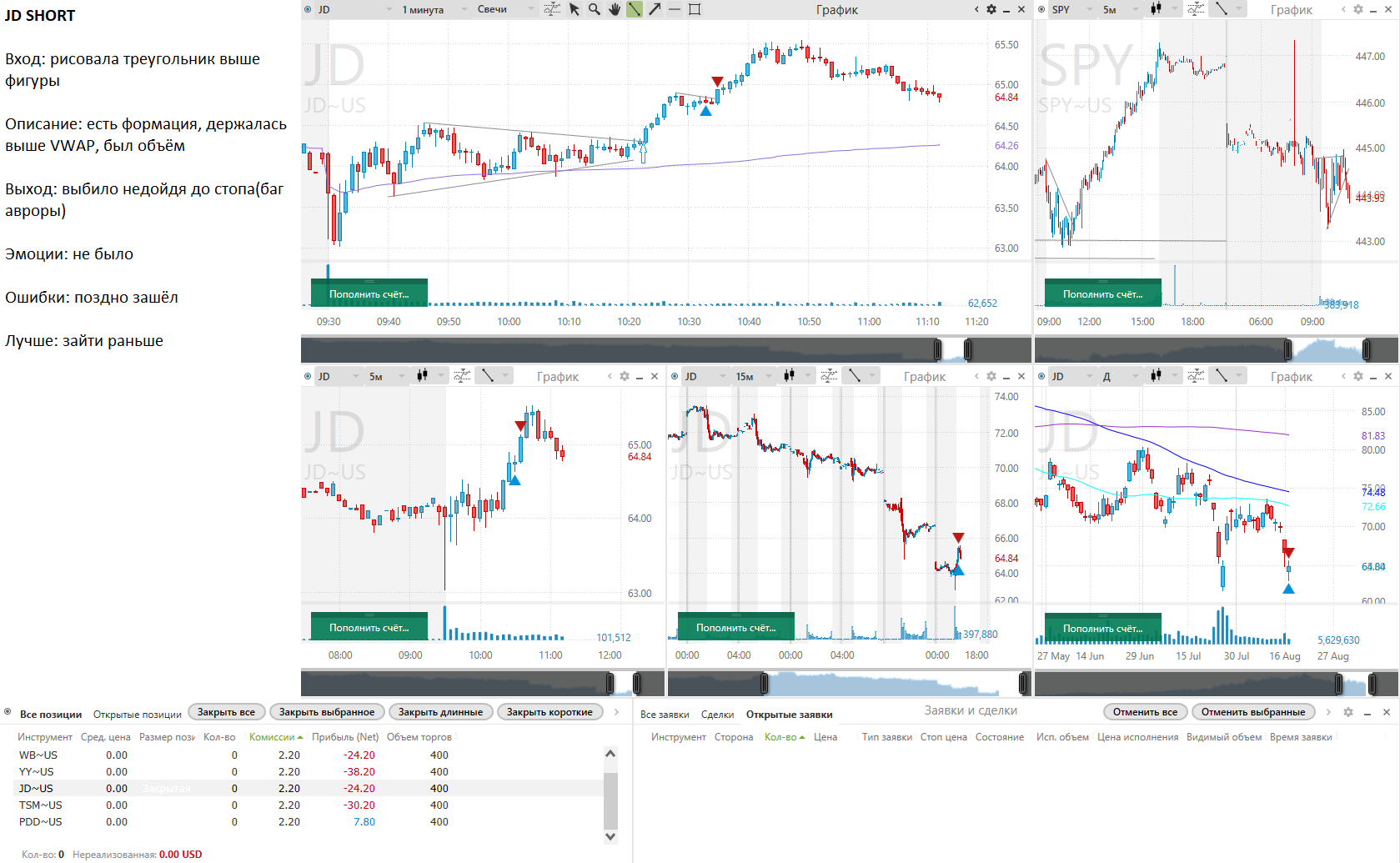Select the trend line drawing tool
Screen dimensions: 1400x863
pyautogui.click(x=635, y=9)
